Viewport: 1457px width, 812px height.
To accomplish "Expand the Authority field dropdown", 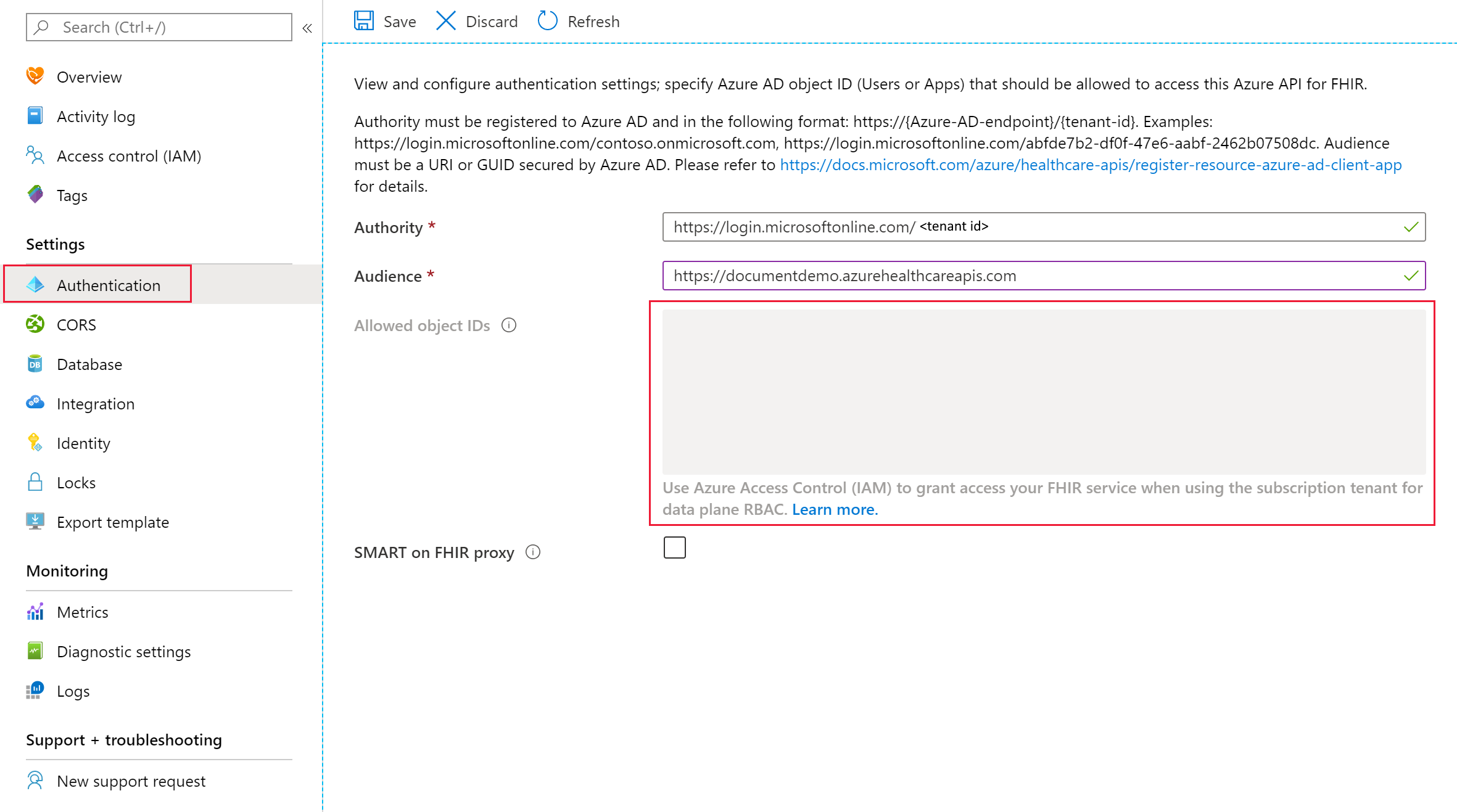I will 1407,226.
